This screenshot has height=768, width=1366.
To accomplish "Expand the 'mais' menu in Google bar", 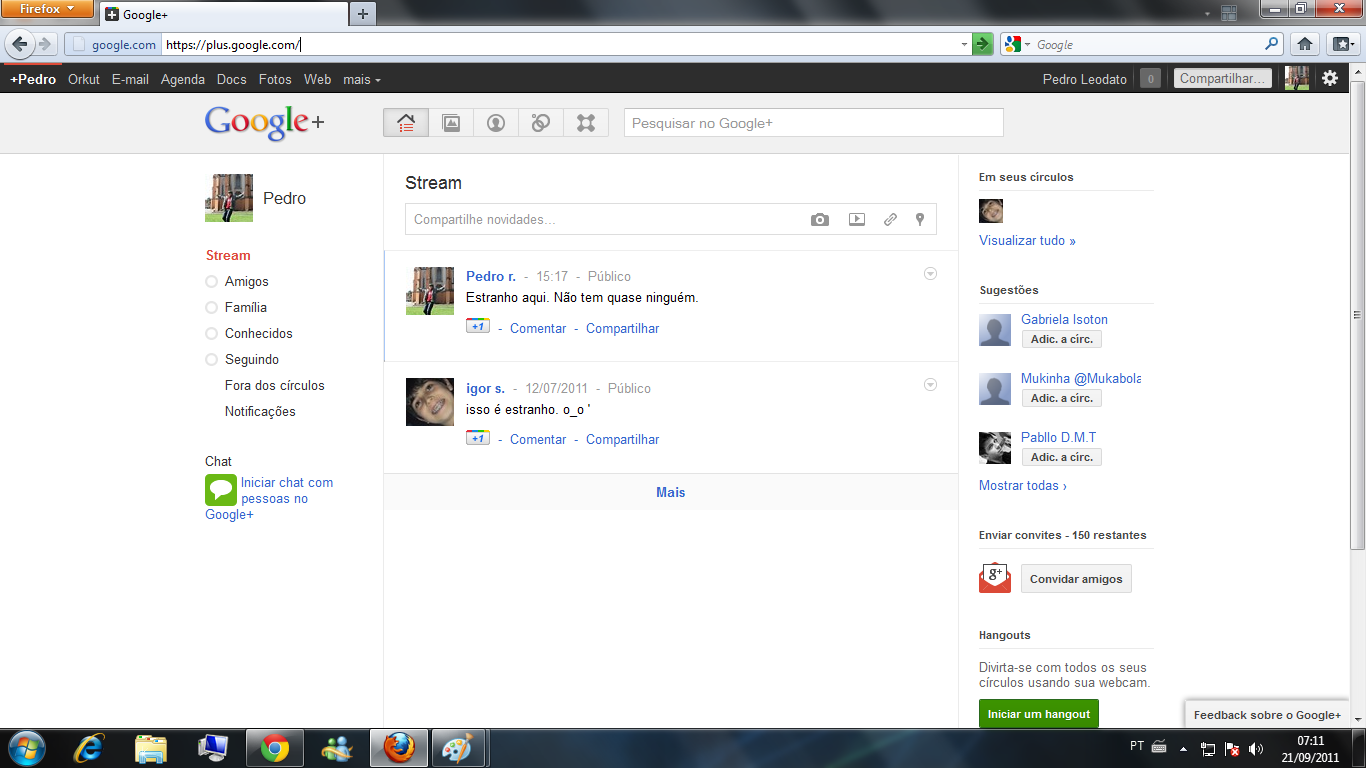I will pyautogui.click(x=361, y=79).
